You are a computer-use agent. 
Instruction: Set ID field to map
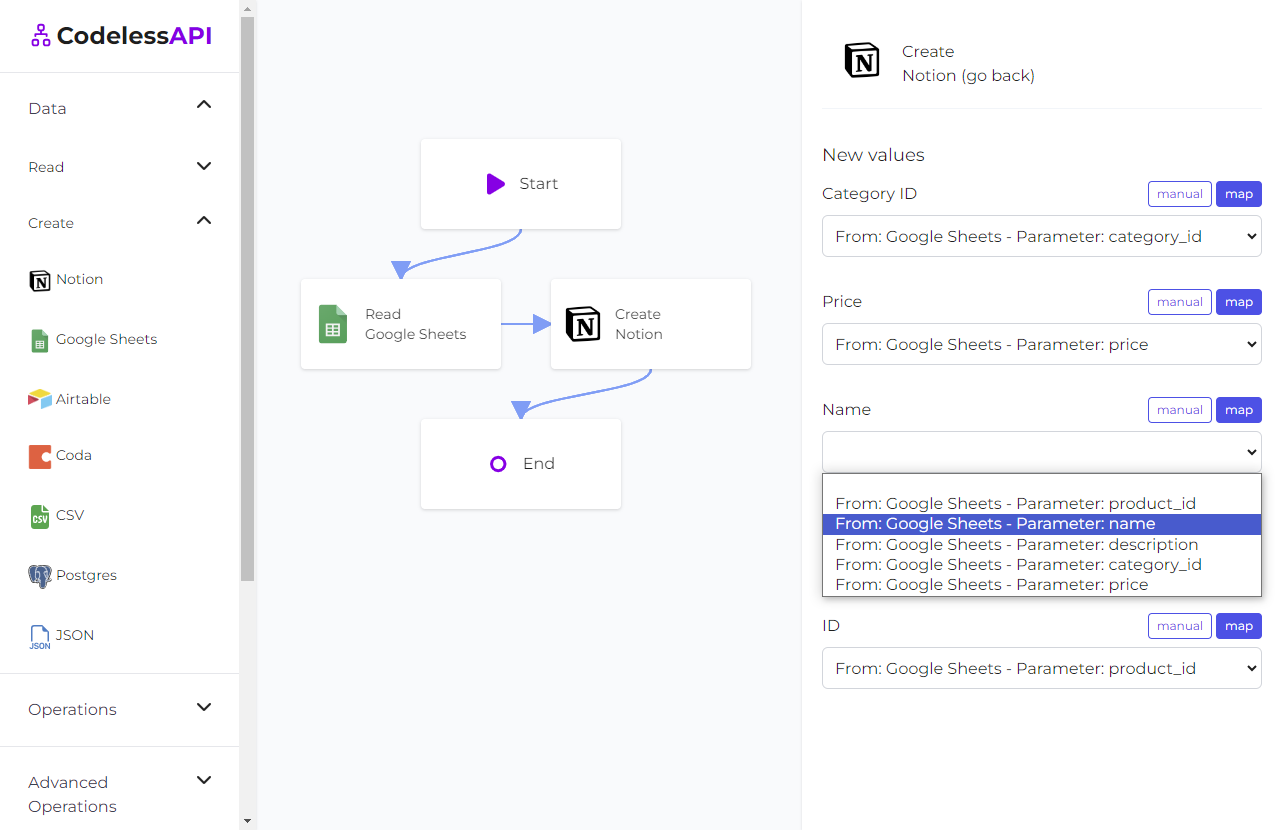click(1239, 626)
